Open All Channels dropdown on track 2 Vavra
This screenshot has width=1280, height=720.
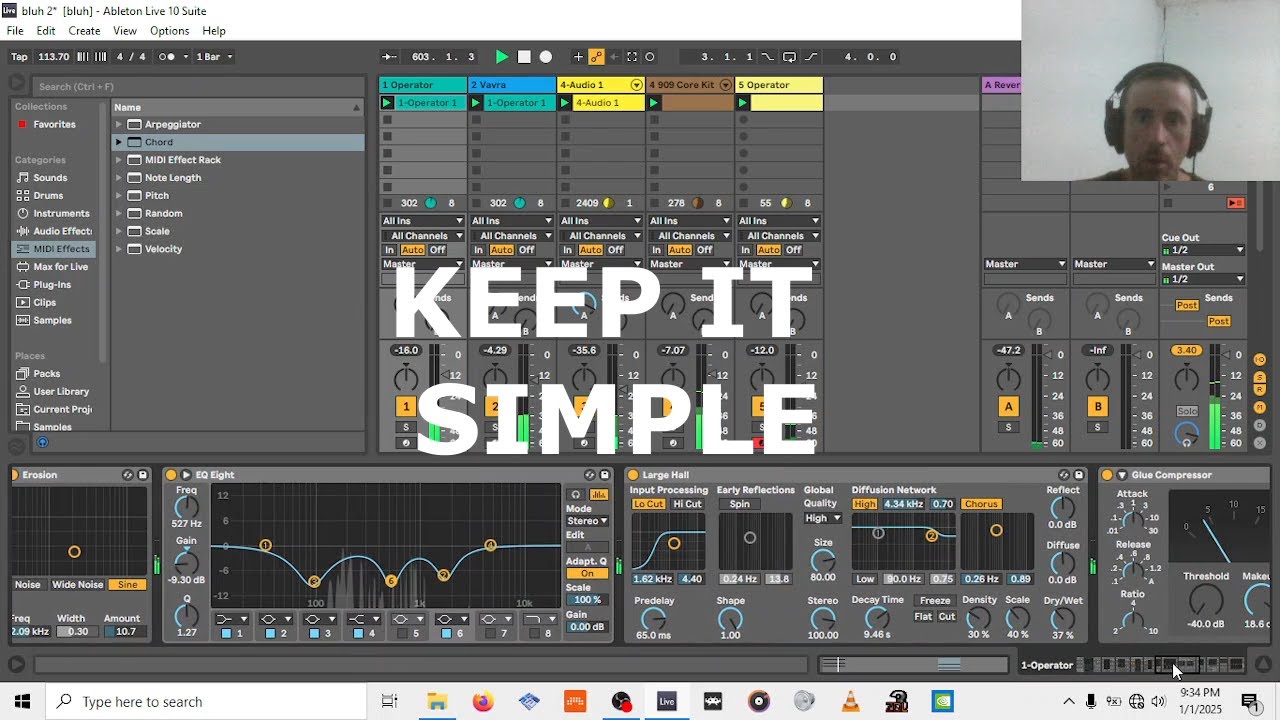511,236
